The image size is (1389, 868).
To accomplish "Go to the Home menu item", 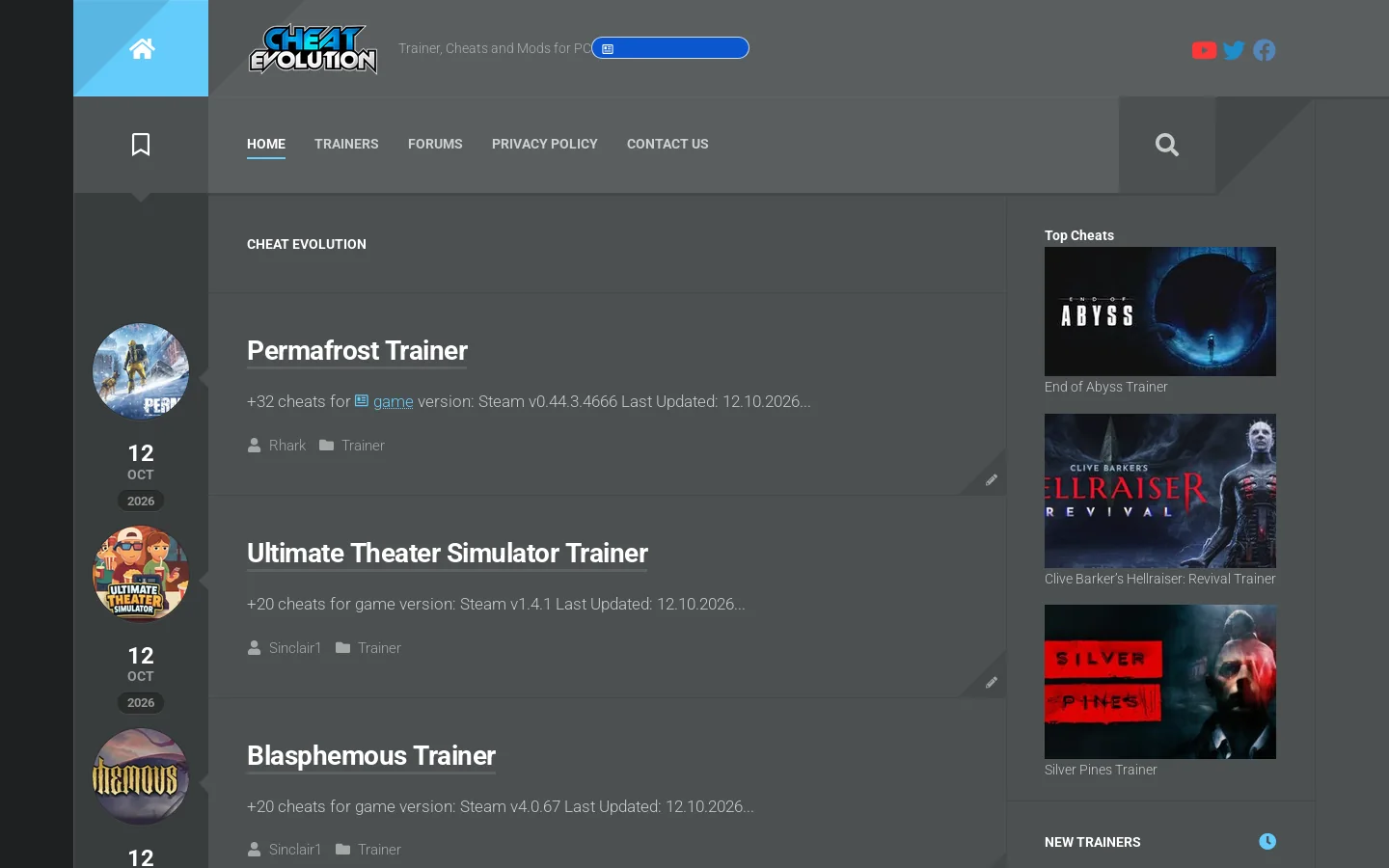I will pos(266,144).
